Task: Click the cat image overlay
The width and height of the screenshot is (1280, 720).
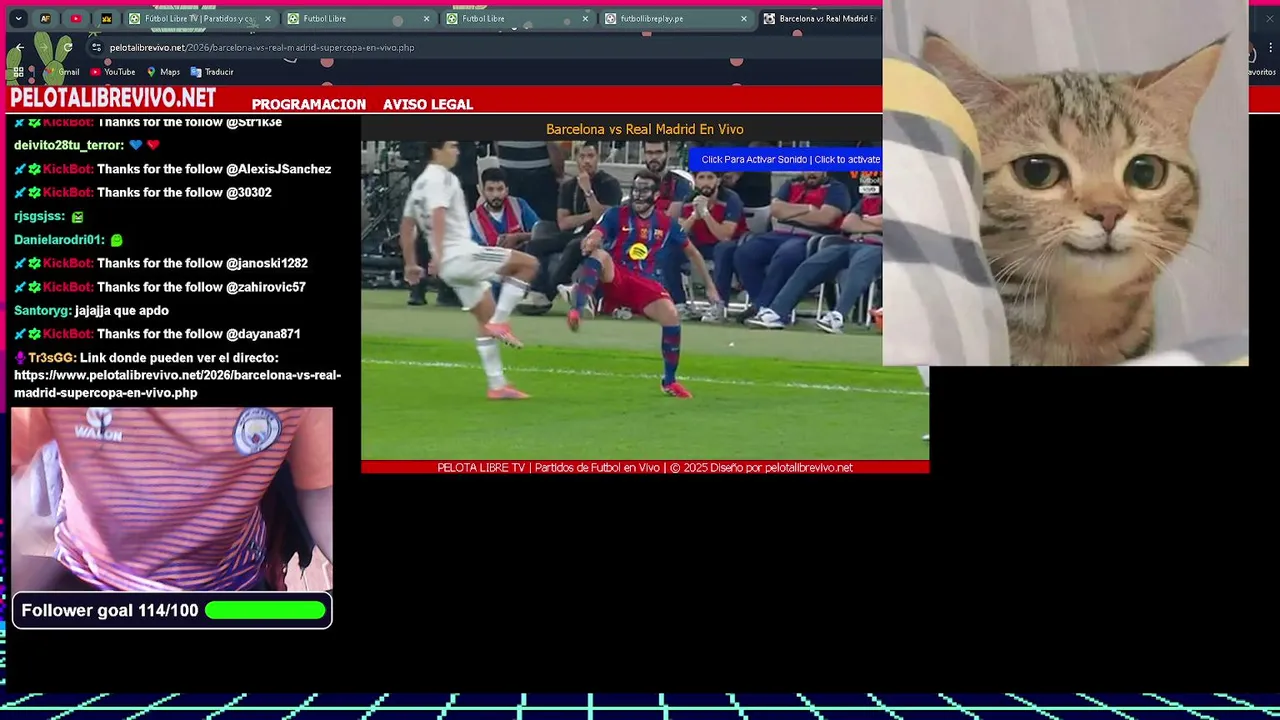Action: (1065, 183)
